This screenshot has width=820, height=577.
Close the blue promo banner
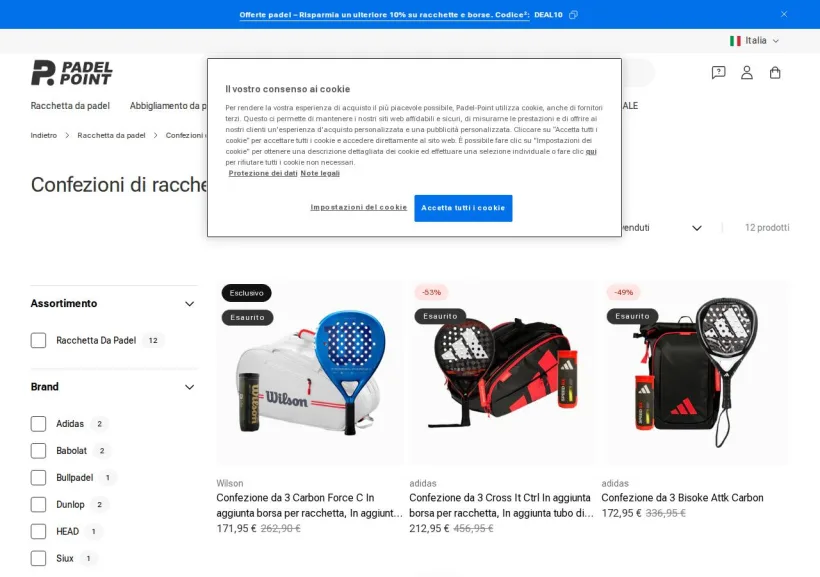pyautogui.click(x=783, y=14)
